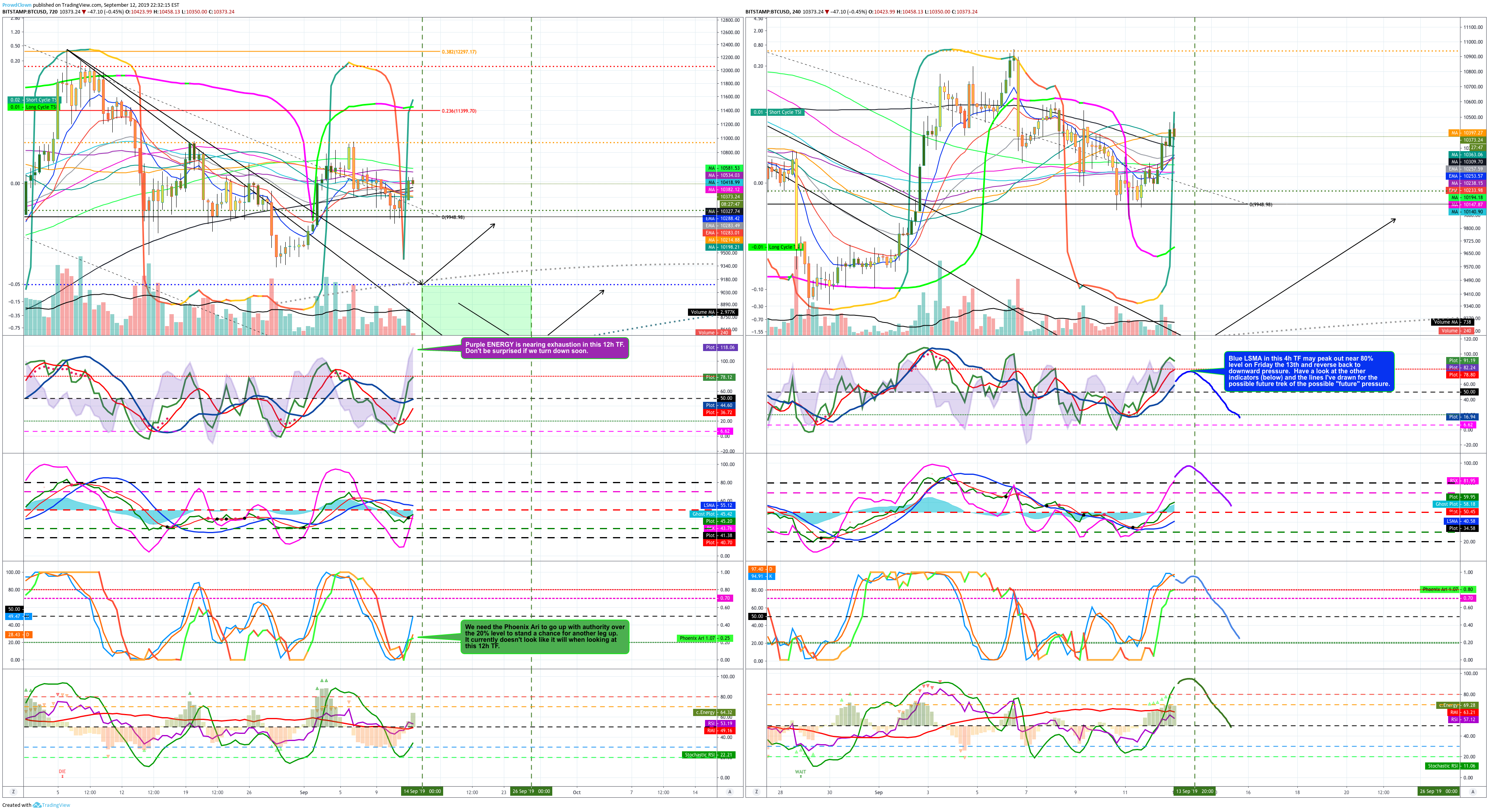
Task: Click the A auto-scale button on the right chart
Action: tap(1473, 792)
